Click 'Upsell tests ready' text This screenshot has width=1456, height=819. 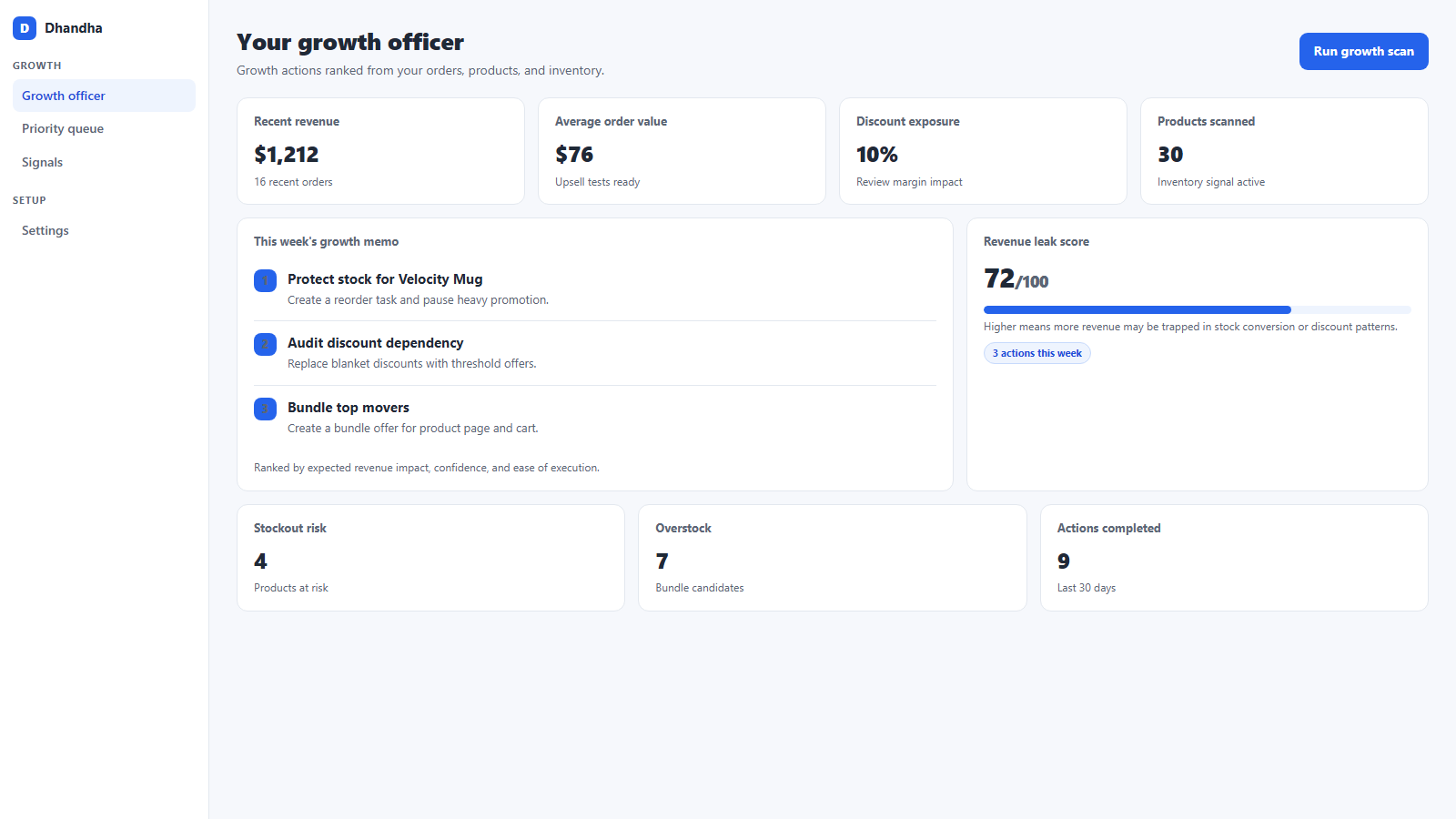597,182
